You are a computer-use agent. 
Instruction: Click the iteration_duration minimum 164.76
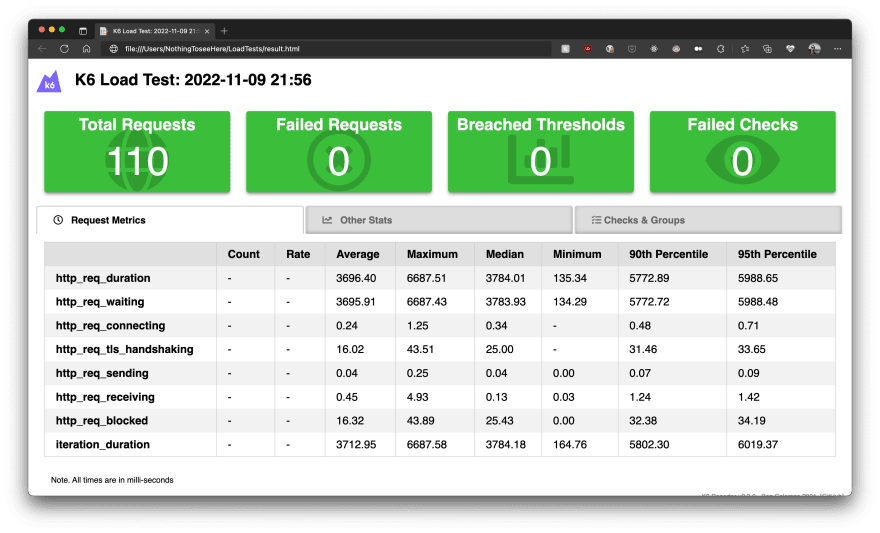coord(570,444)
